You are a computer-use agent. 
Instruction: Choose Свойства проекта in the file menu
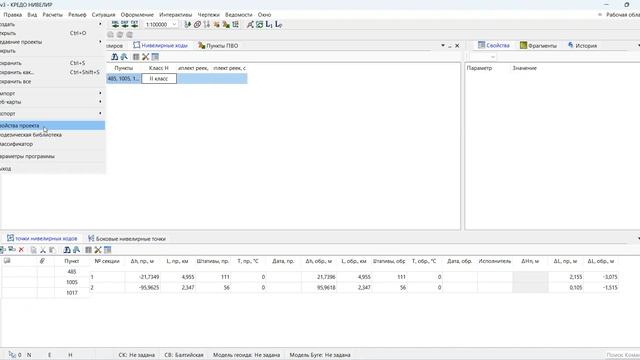coord(52,126)
